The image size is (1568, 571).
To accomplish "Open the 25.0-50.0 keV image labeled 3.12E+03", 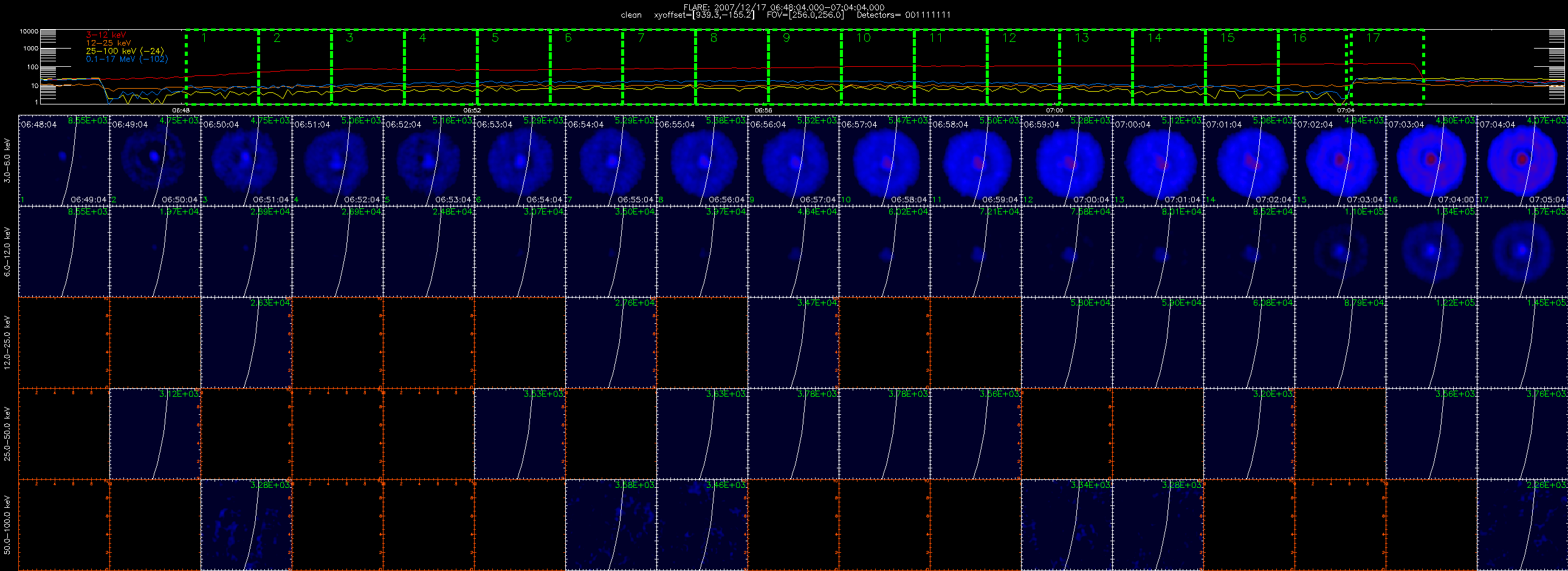I will coord(155,434).
